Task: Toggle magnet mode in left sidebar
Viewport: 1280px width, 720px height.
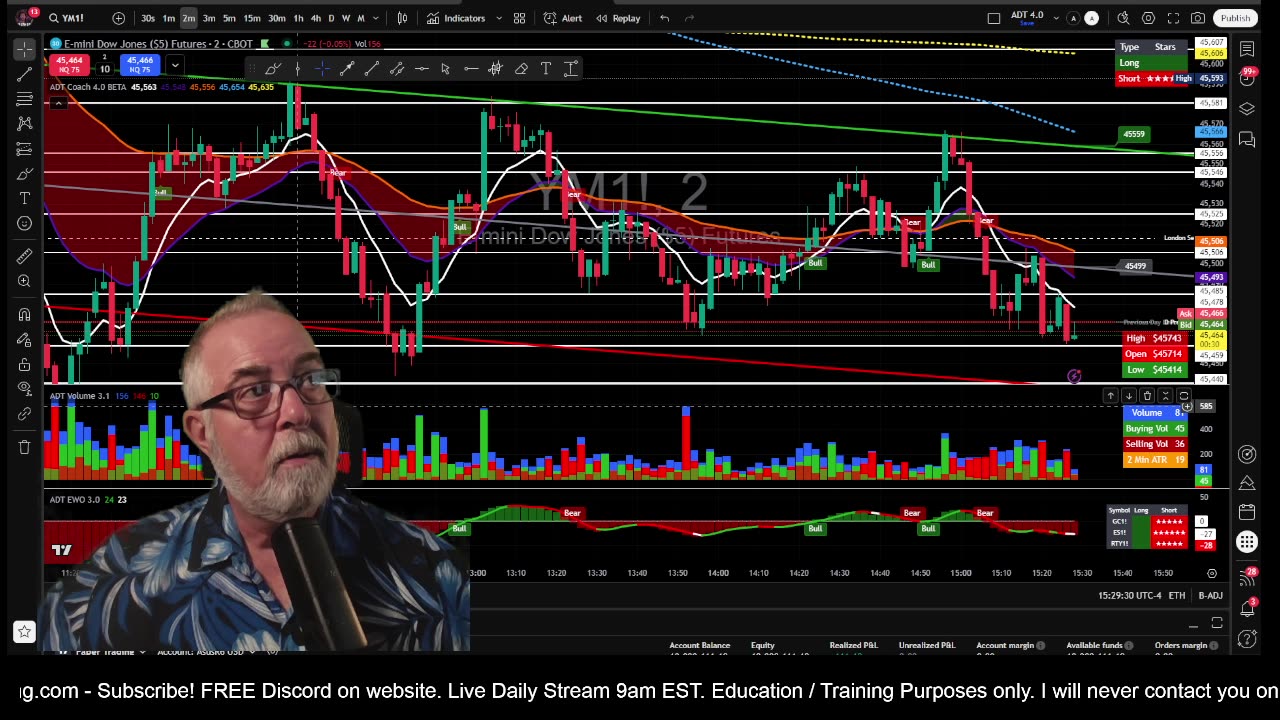Action: (24, 314)
